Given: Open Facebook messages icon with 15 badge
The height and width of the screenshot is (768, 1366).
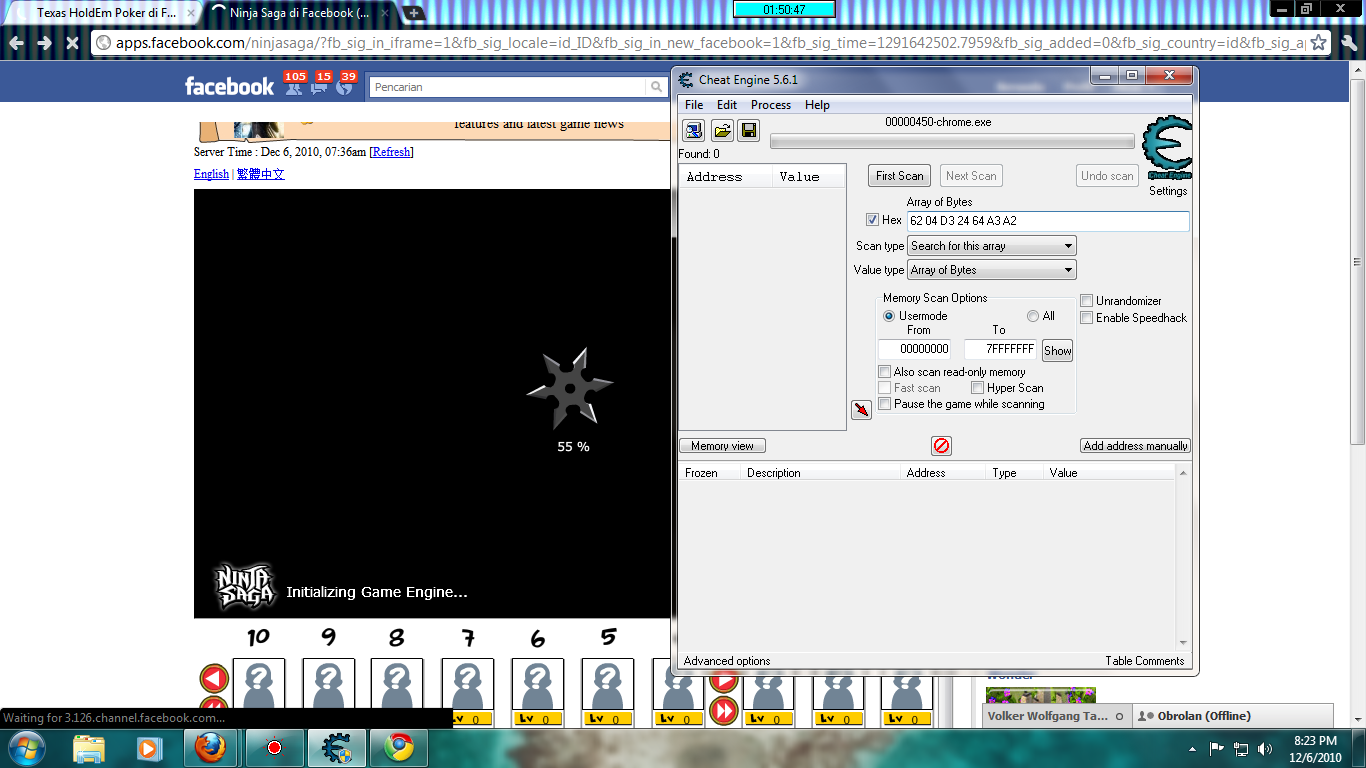Looking at the screenshot, I should click(x=319, y=86).
